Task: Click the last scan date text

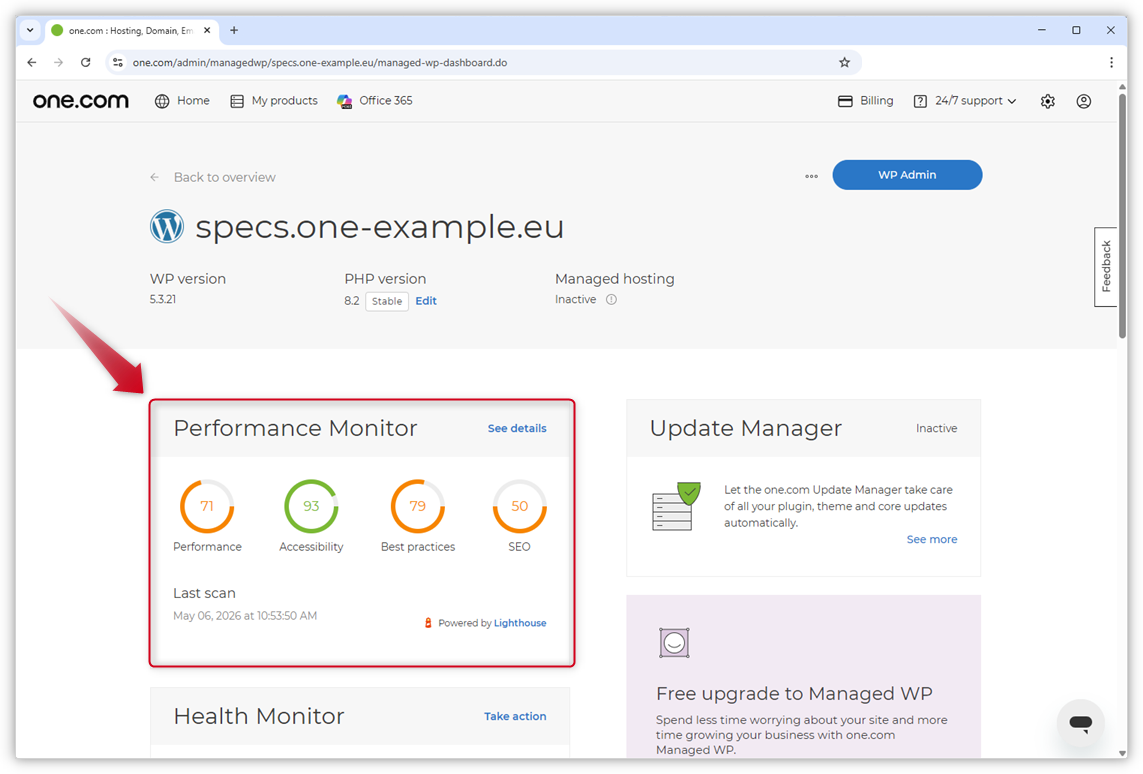Action: 245,616
